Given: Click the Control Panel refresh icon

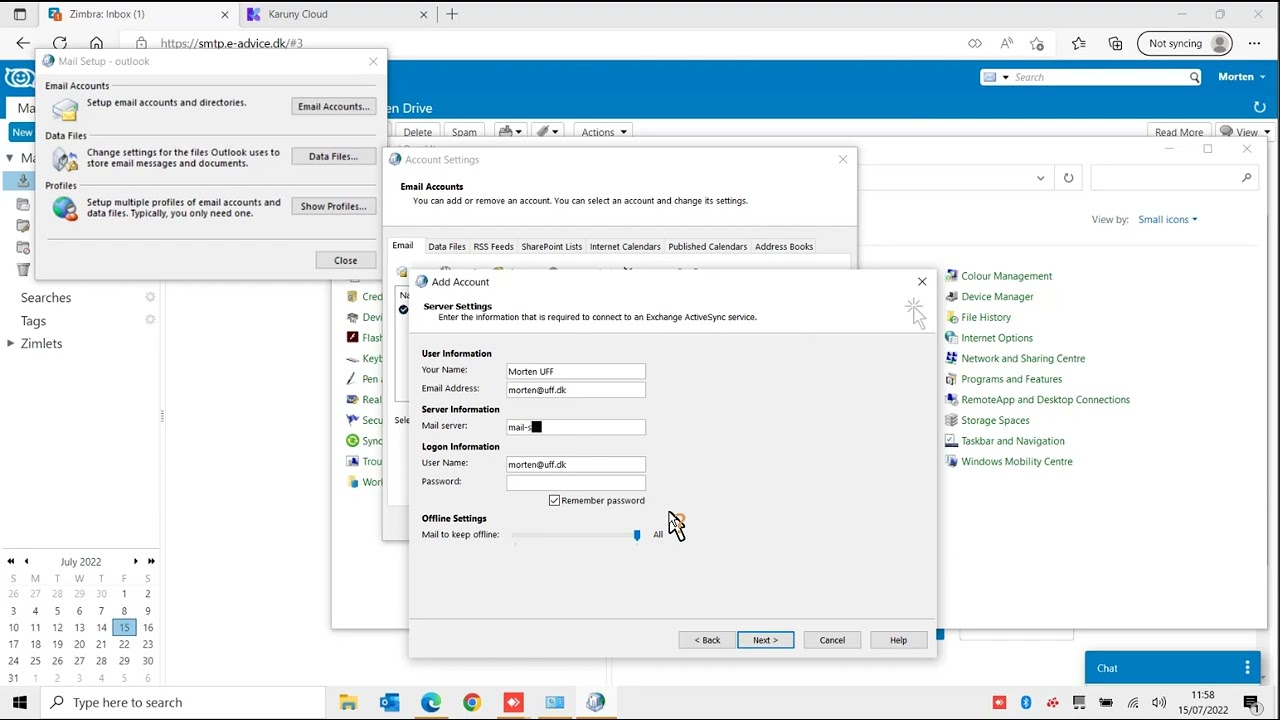Looking at the screenshot, I should coord(1068,178).
